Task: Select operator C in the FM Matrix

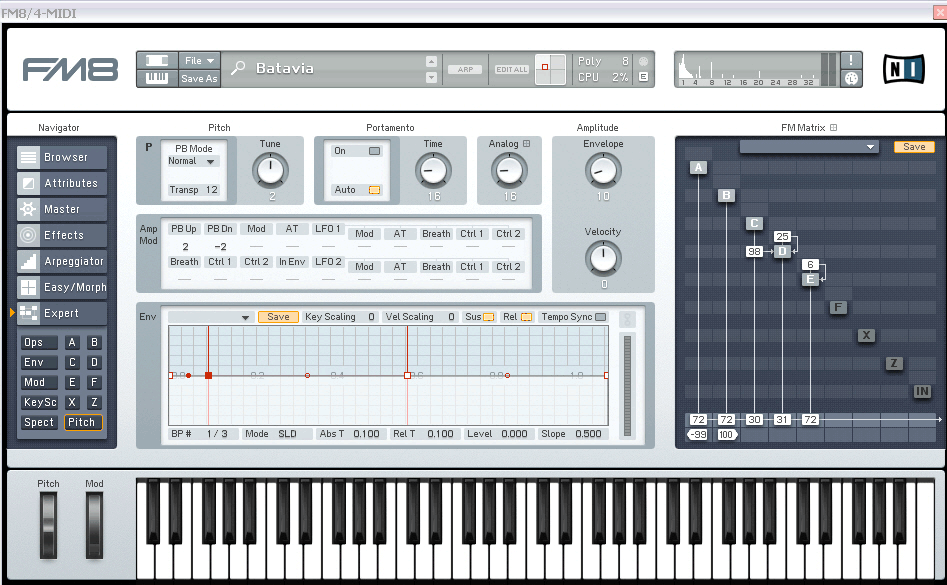Action: tap(754, 223)
